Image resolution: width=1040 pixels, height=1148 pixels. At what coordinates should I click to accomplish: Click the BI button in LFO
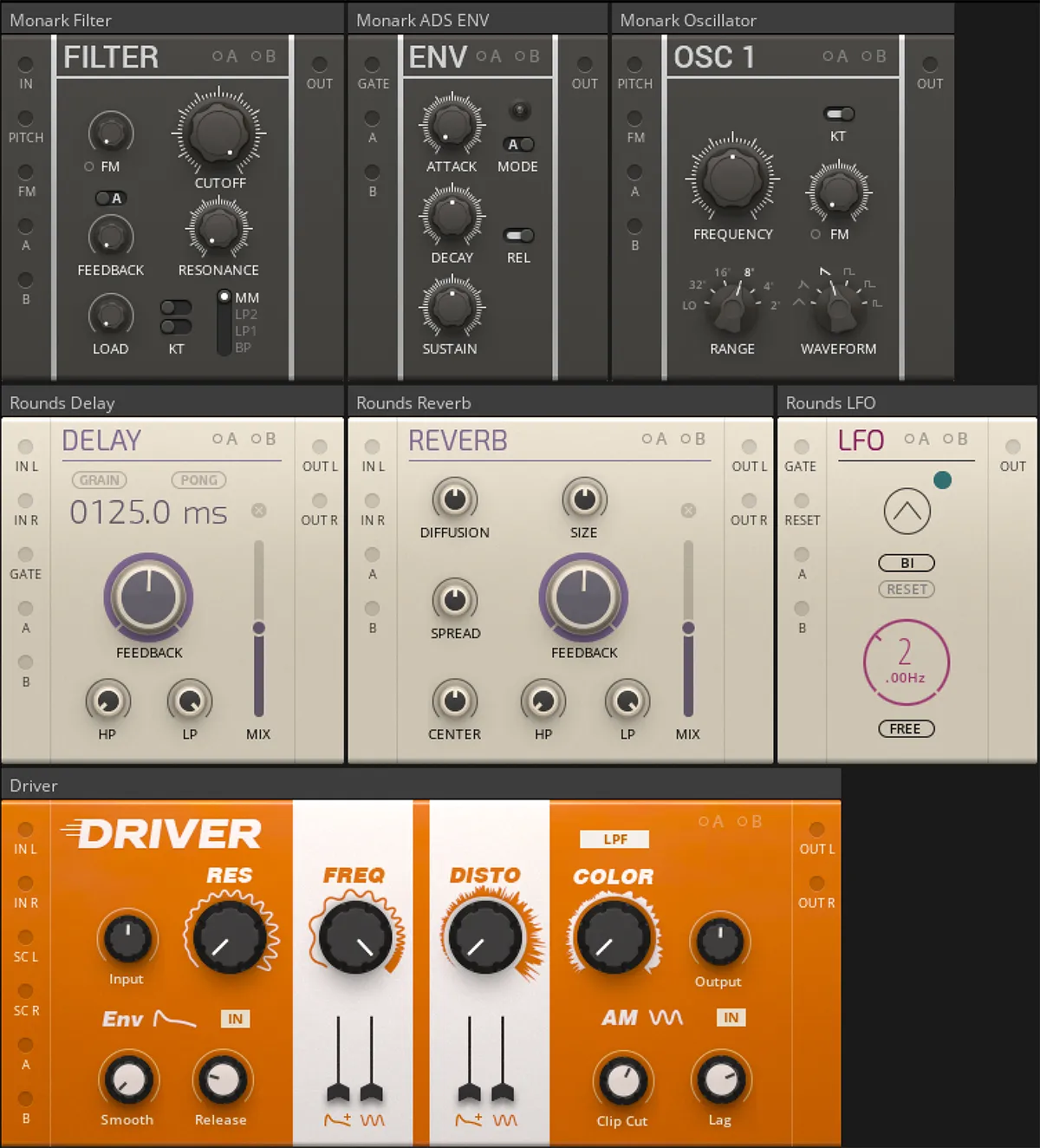[x=907, y=563]
